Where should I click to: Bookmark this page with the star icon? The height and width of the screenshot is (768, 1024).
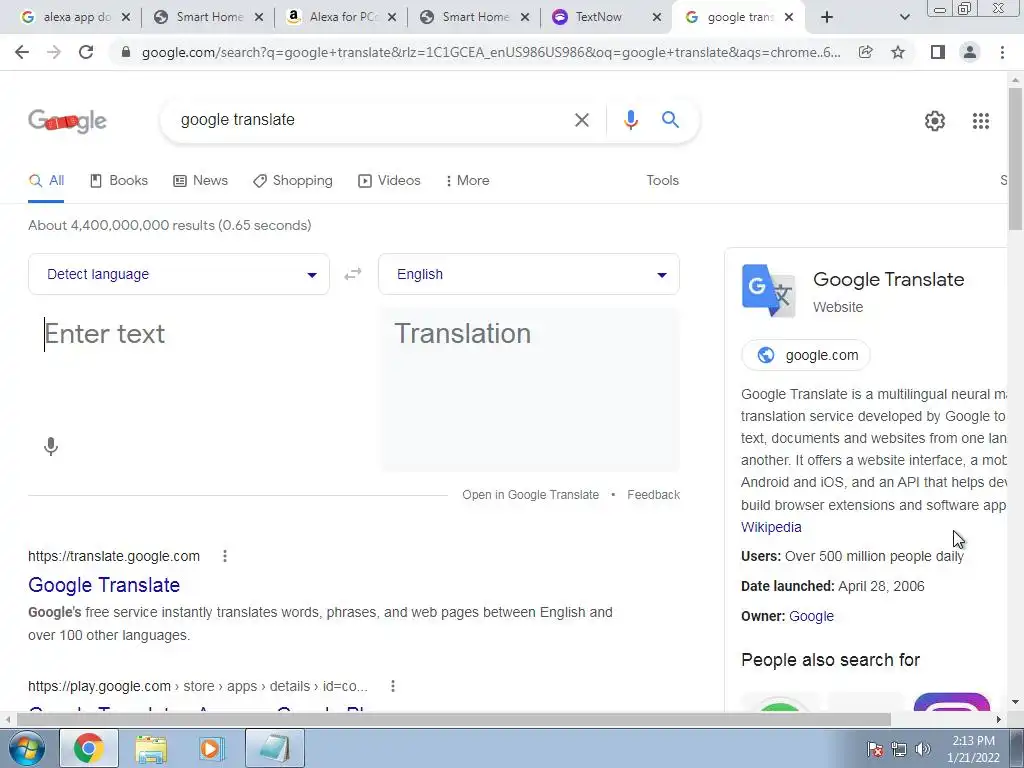tap(898, 52)
